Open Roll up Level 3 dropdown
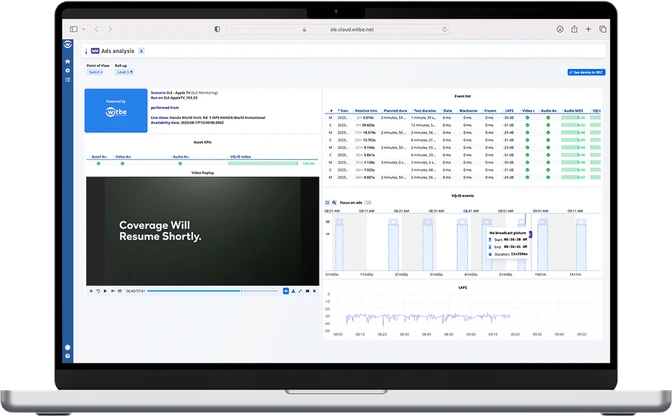 [x=125, y=72]
